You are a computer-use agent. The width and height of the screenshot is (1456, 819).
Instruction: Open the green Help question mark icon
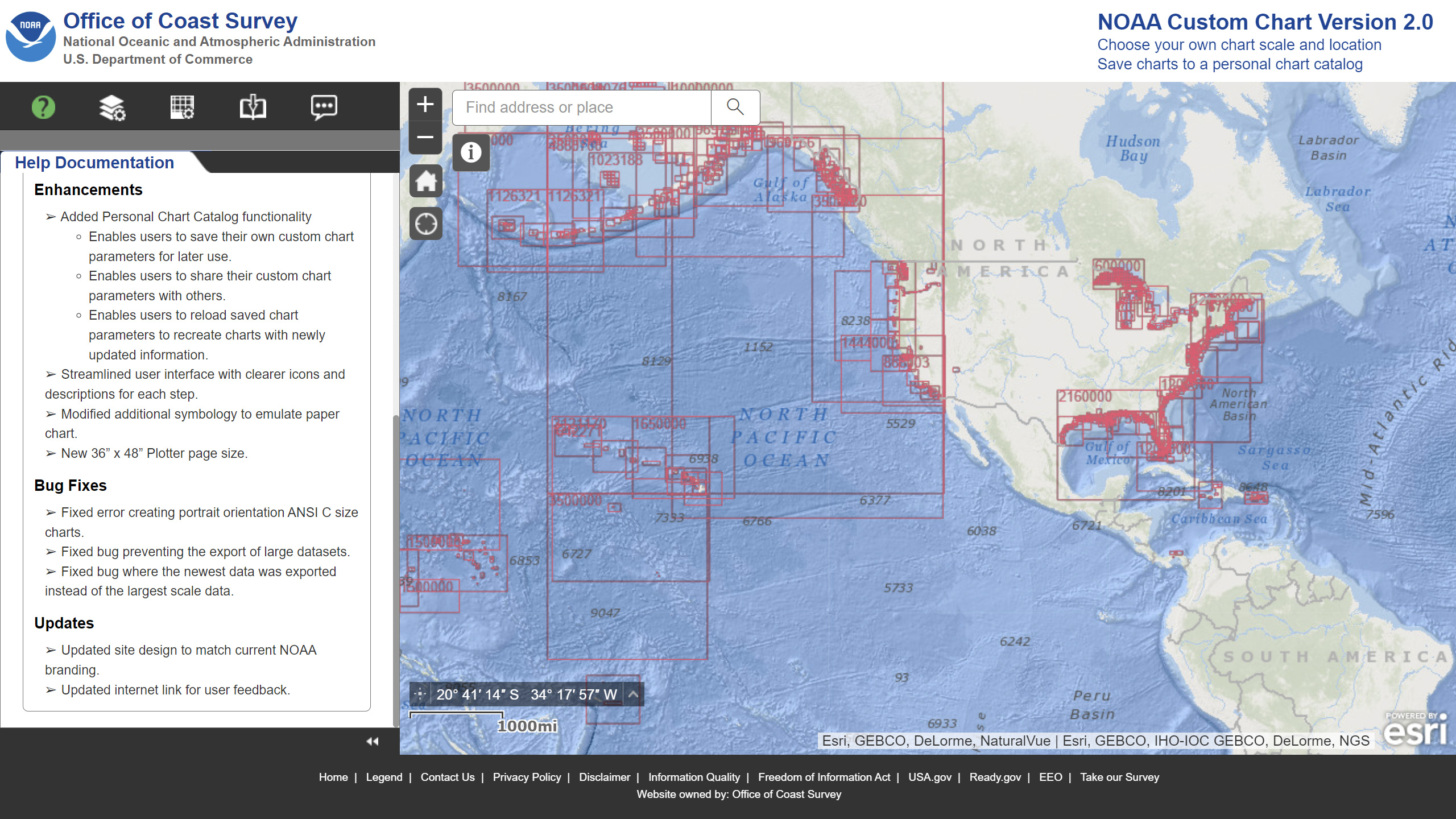pyautogui.click(x=43, y=107)
